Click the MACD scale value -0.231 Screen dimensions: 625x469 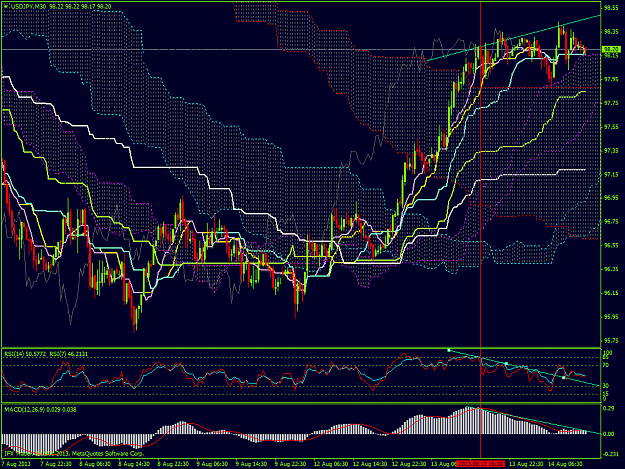[x=610, y=454]
